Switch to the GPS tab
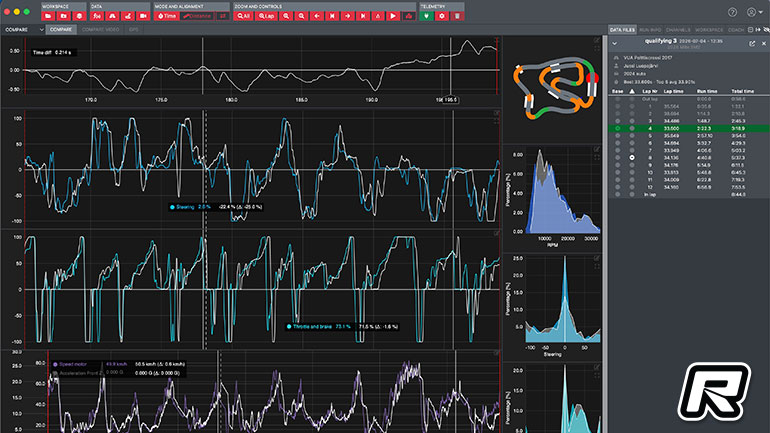 tap(133, 29)
